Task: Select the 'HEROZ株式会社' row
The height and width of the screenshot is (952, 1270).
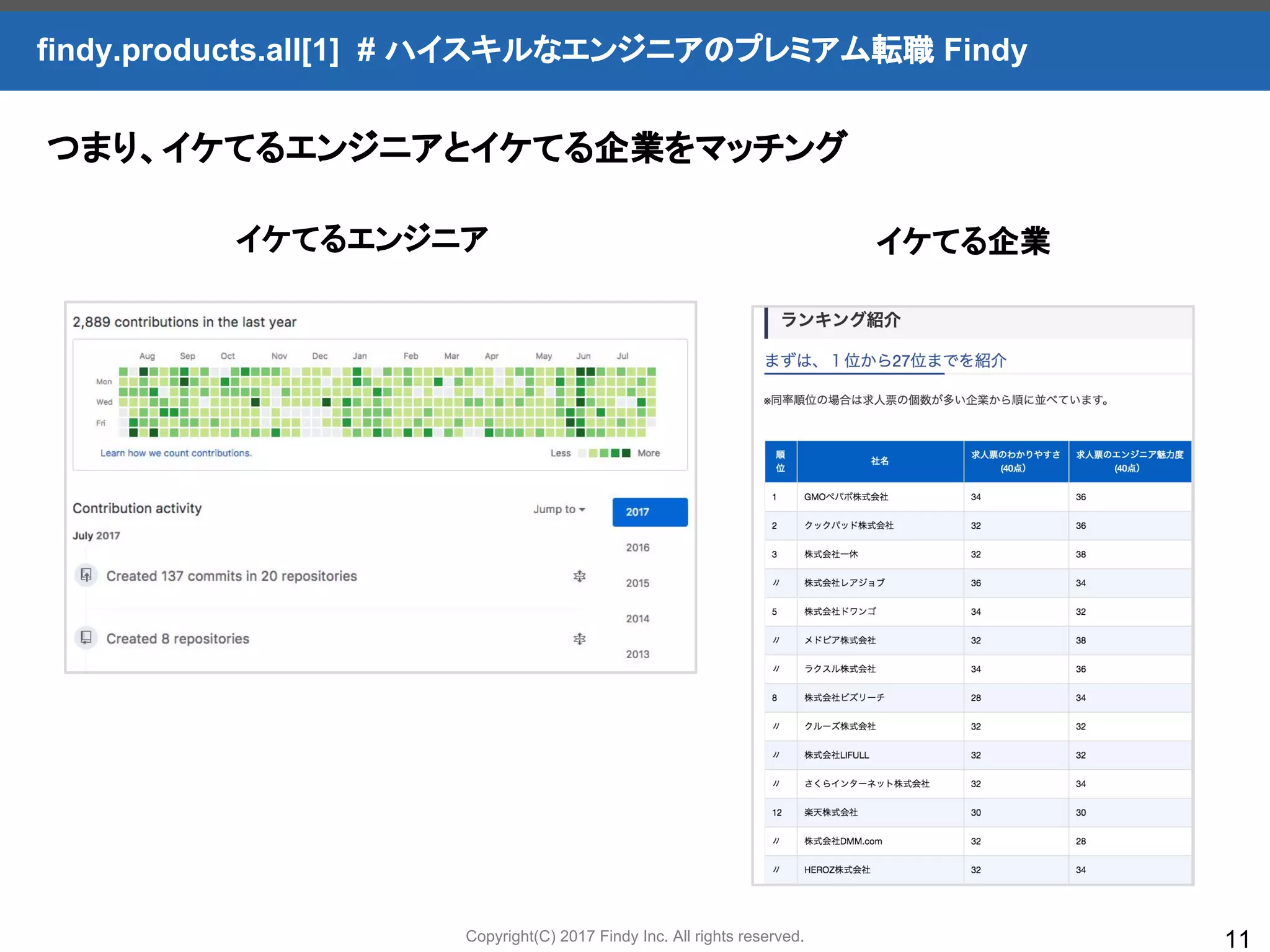Action: click(978, 870)
